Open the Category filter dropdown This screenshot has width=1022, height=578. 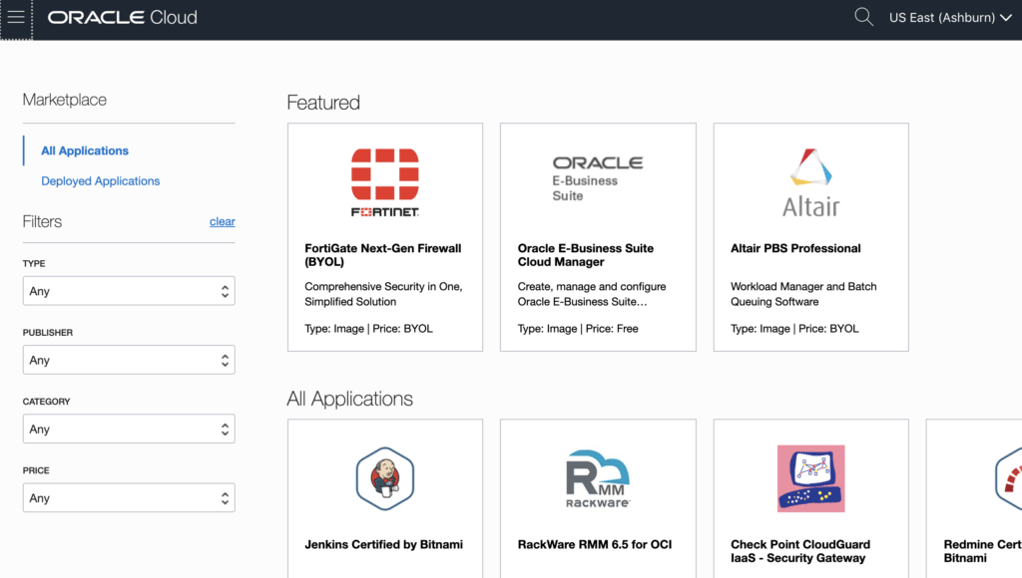[129, 429]
